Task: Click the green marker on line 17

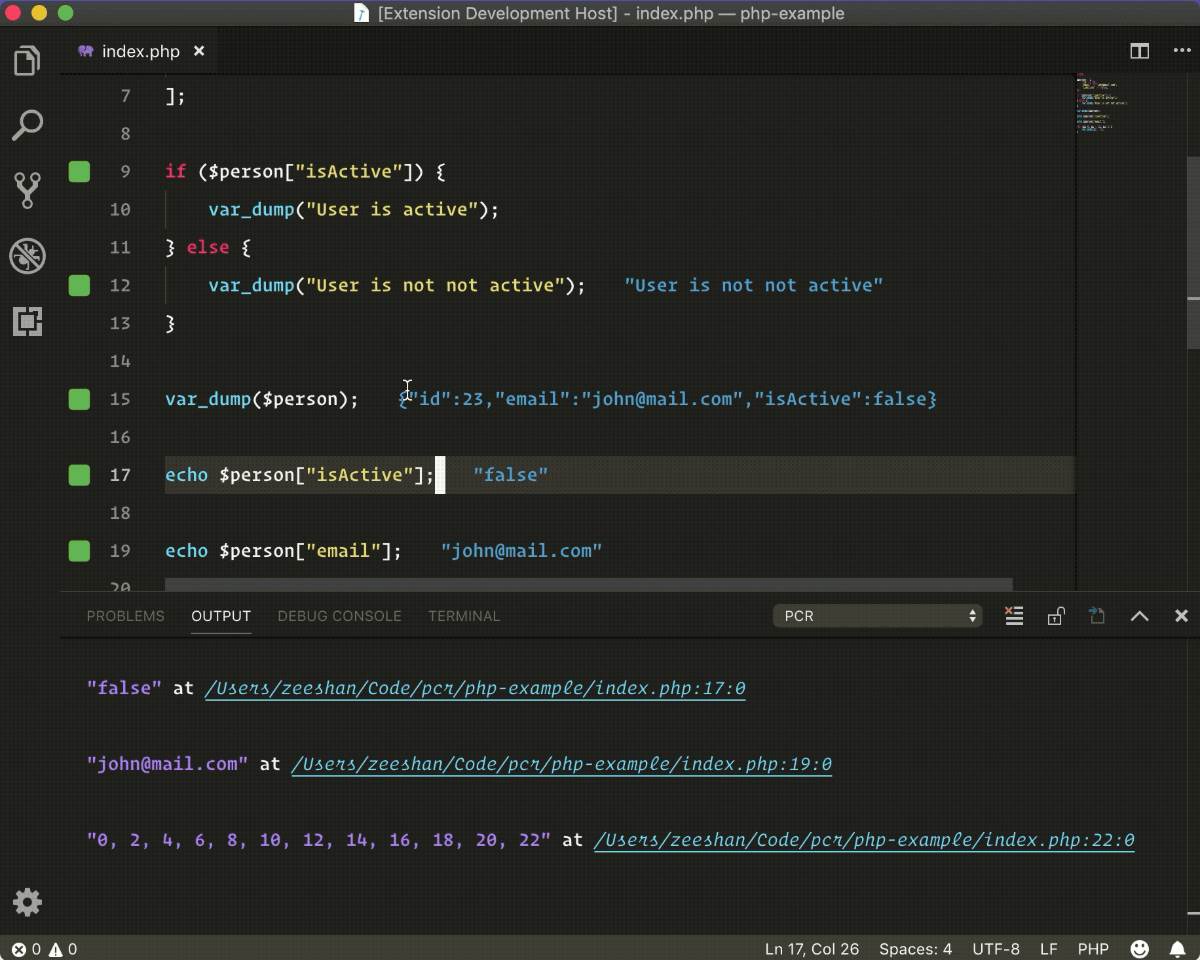Action: [x=79, y=475]
